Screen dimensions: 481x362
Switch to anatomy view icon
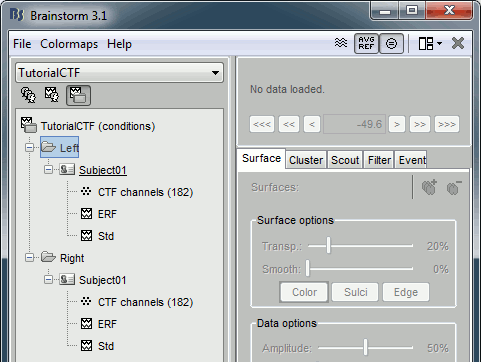tap(28, 95)
